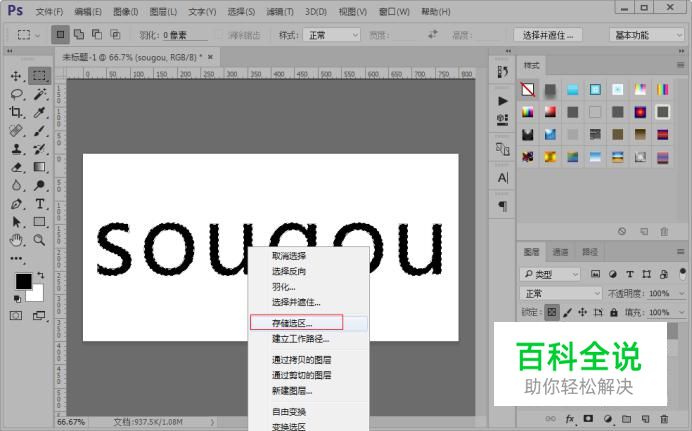Choose Subtract from Selection mode
Image resolution: width=692 pixels, height=431 pixels.
tap(97, 34)
